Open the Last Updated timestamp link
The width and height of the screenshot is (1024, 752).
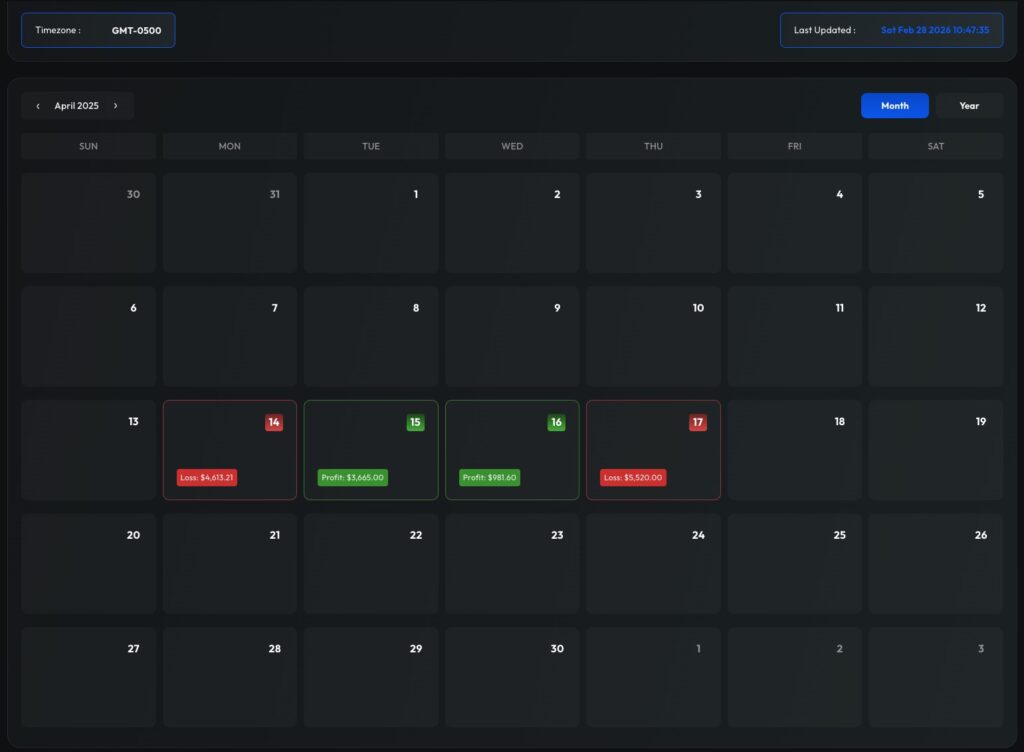coord(936,30)
